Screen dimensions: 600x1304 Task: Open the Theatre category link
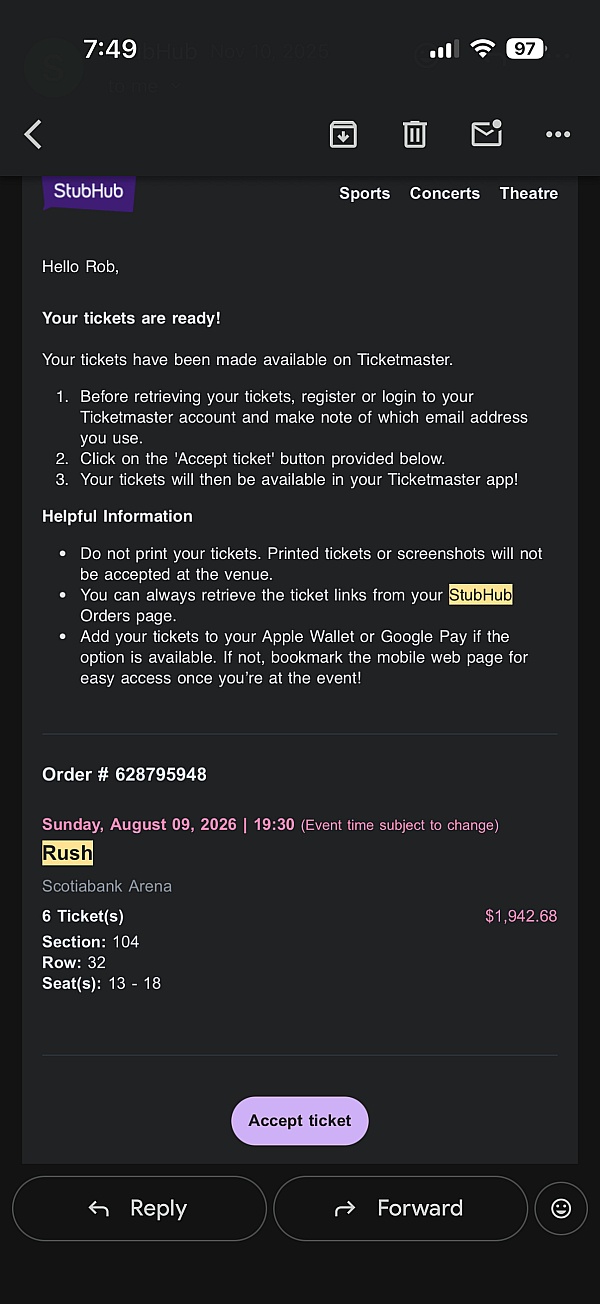point(528,193)
